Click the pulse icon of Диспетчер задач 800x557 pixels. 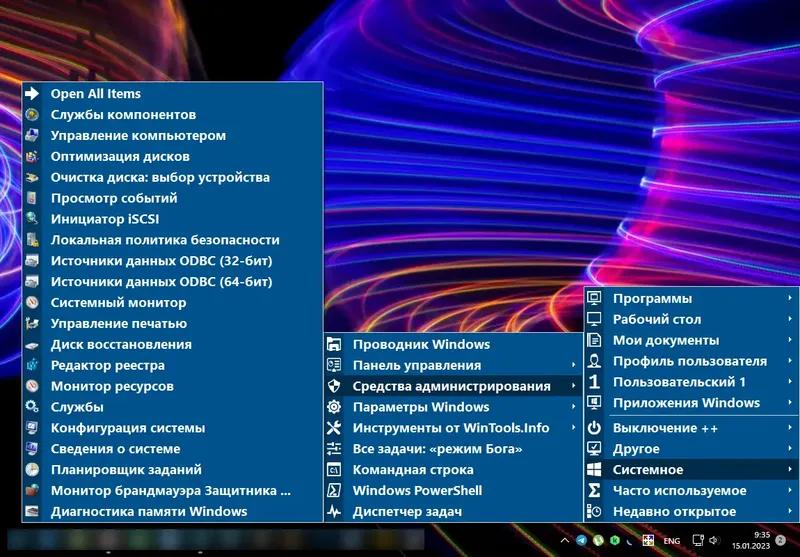click(334, 511)
